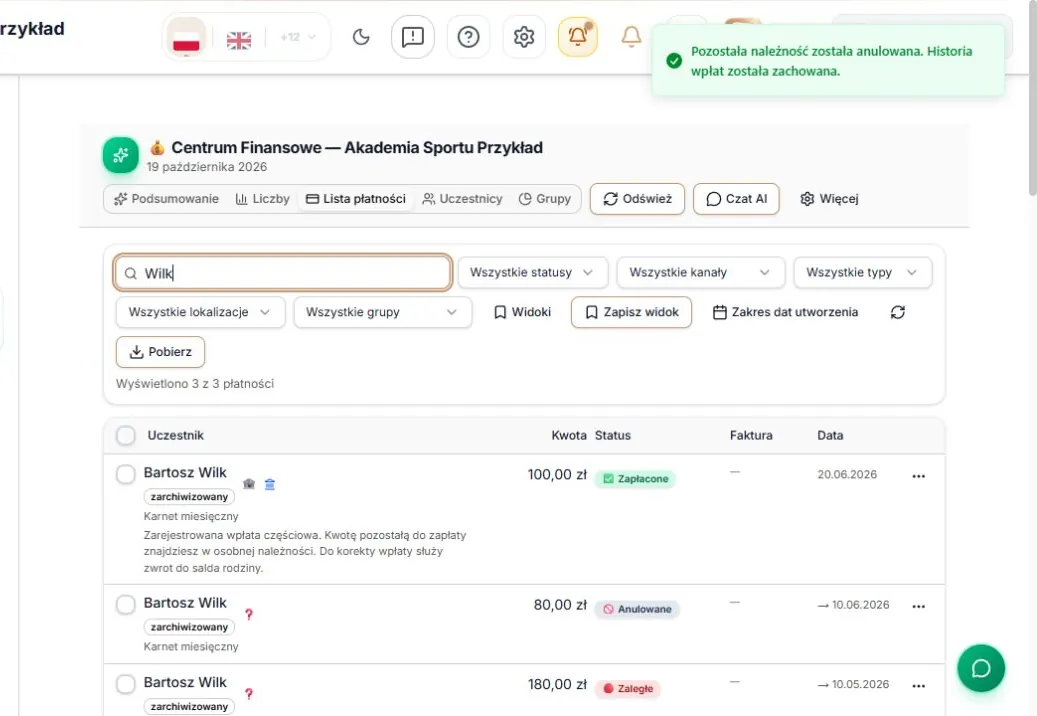Screen dimensions: 1037x716
Task: Toggle dark mode with the moon icon
Action: (361, 37)
